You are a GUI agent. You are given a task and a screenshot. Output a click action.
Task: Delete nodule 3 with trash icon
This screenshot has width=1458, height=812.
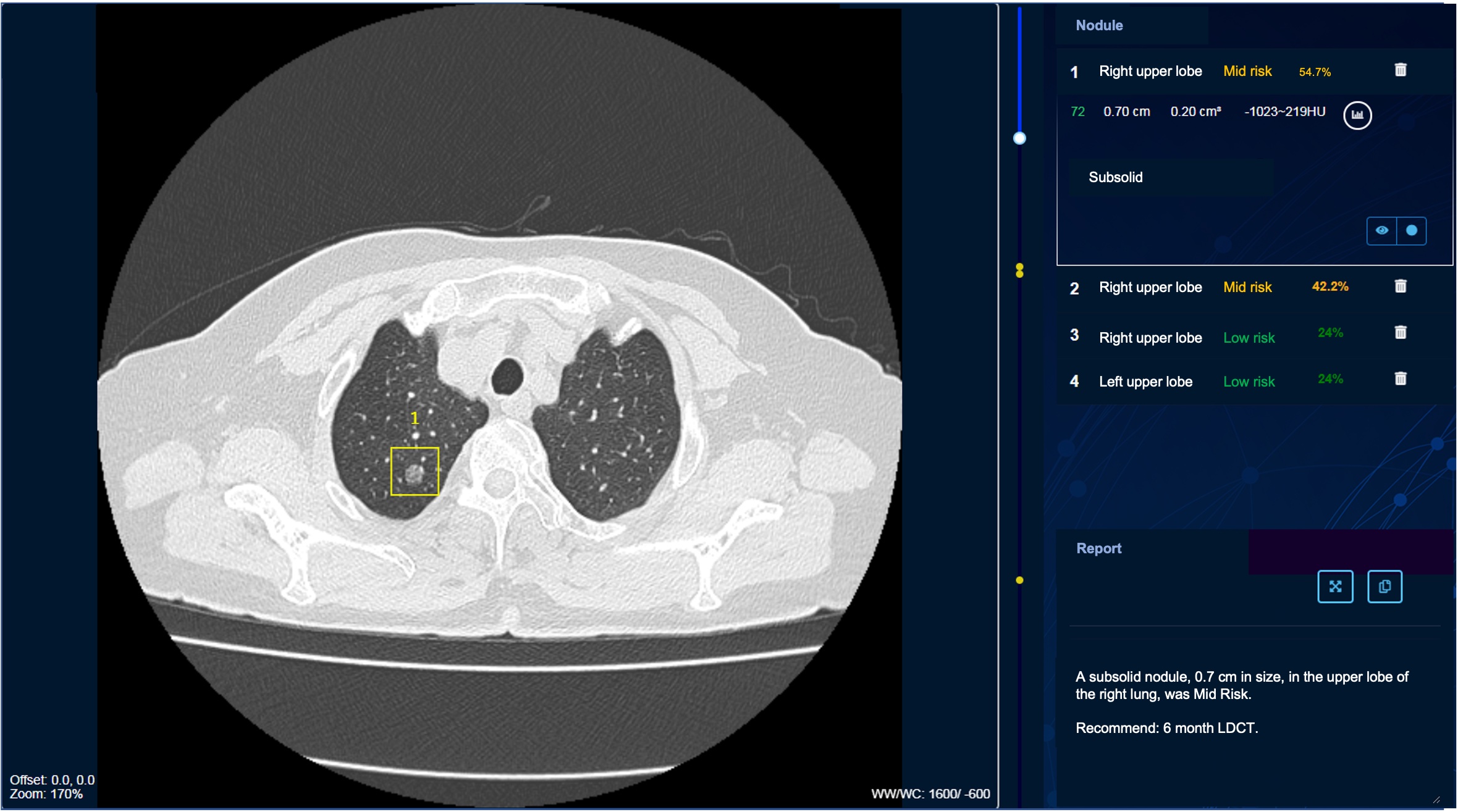click(x=1400, y=333)
